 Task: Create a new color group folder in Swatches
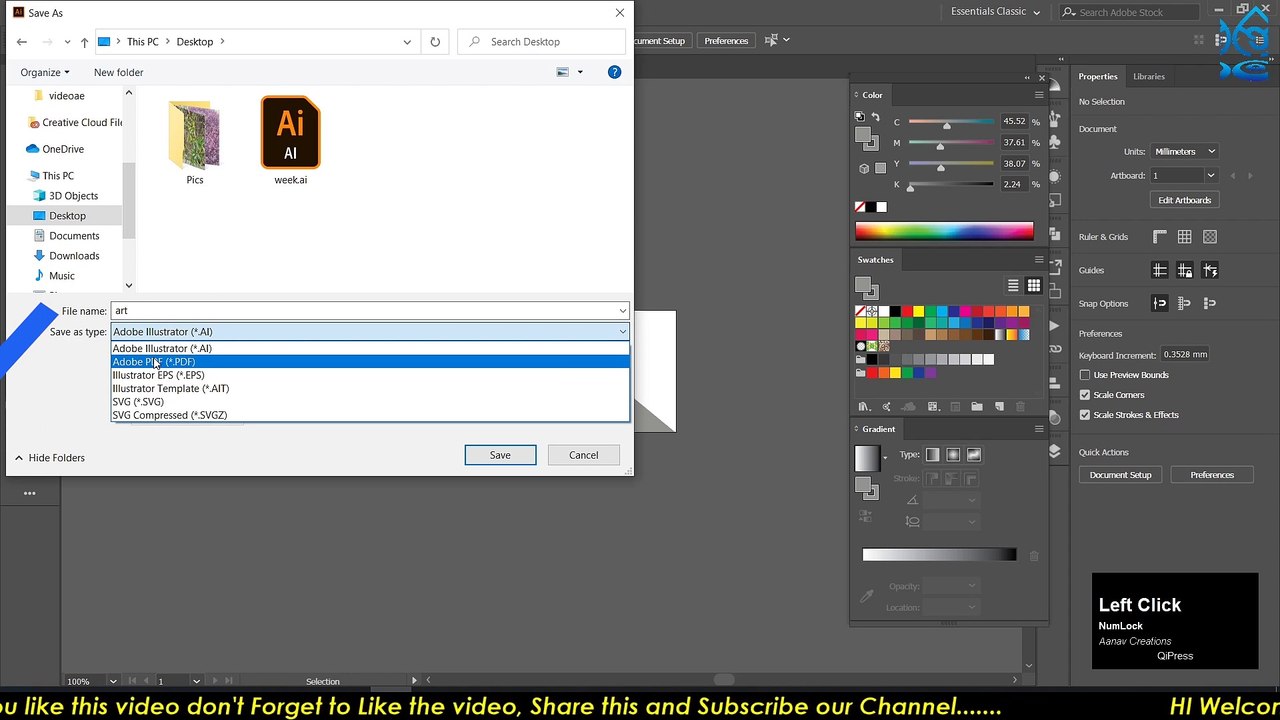pyautogui.click(x=976, y=407)
